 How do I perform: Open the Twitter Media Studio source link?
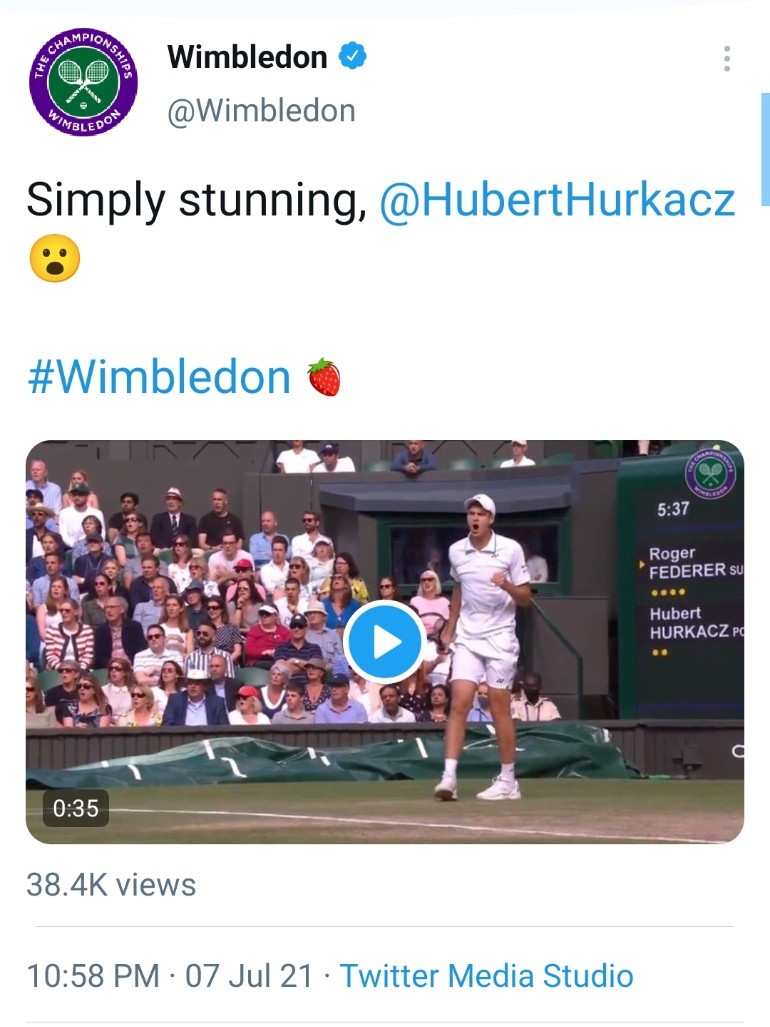pos(486,975)
